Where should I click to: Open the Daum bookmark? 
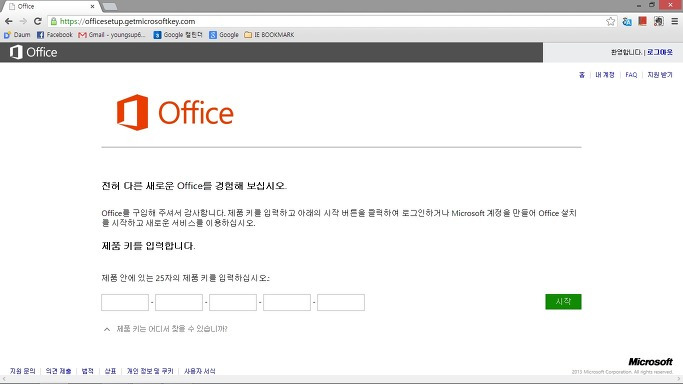click(x=17, y=34)
